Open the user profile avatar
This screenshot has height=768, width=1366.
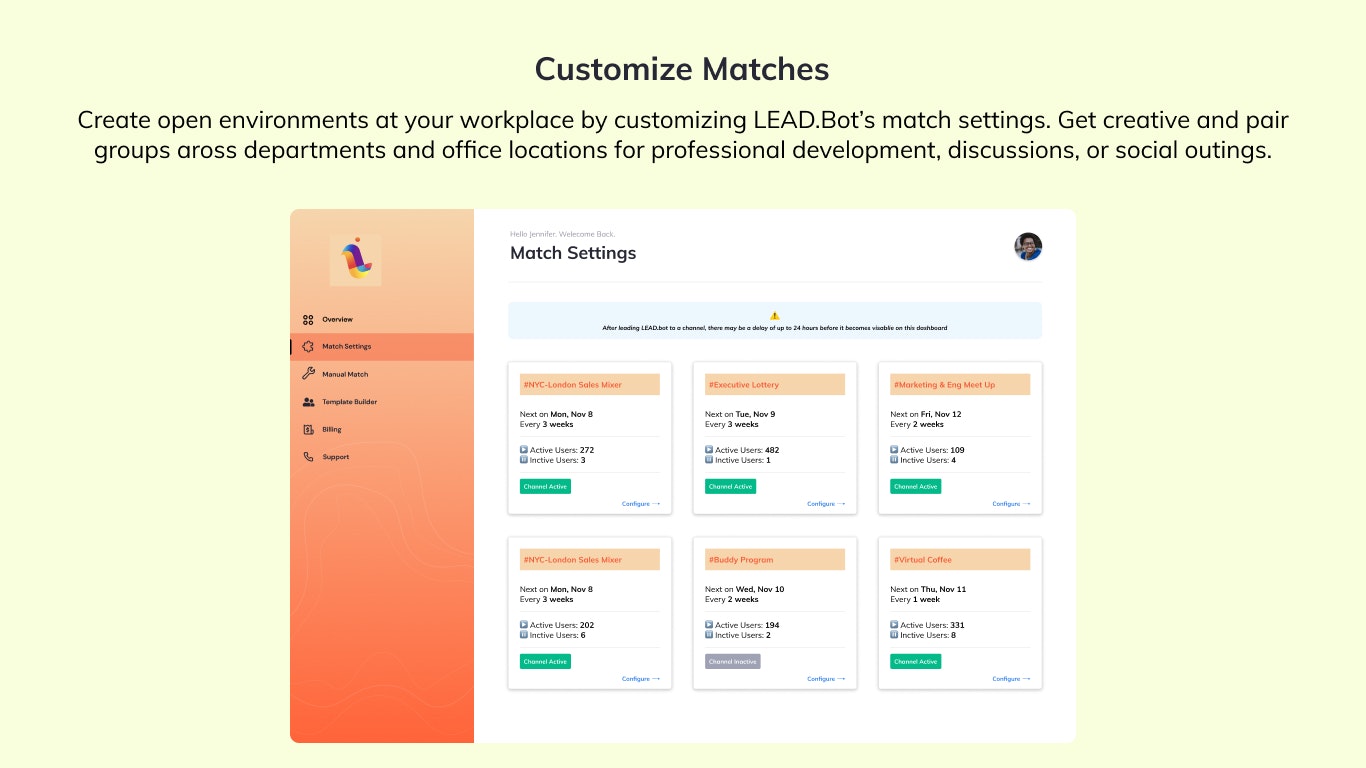click(x=1028, y=247)
